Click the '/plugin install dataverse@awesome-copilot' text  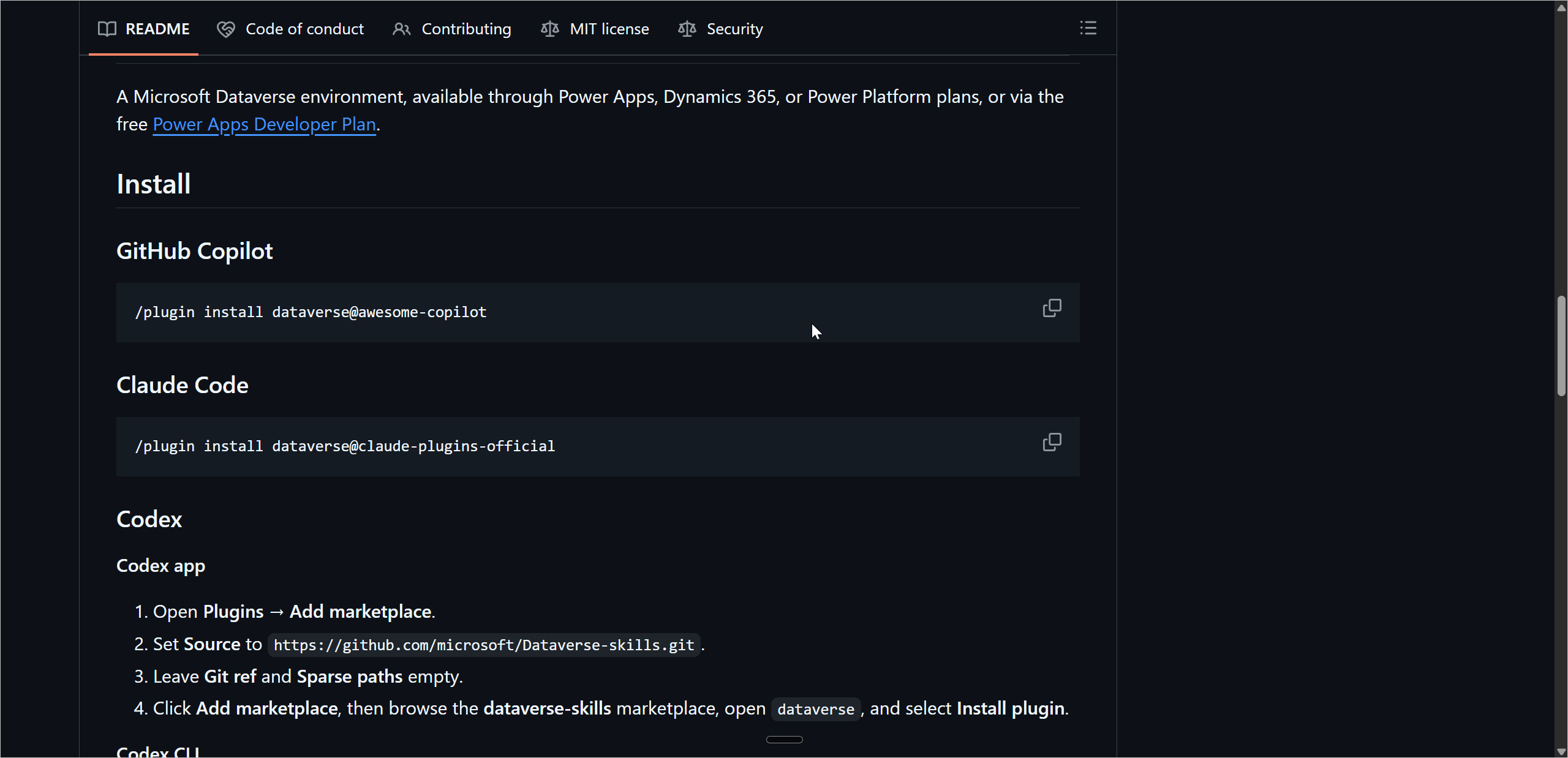click(311, 312)
